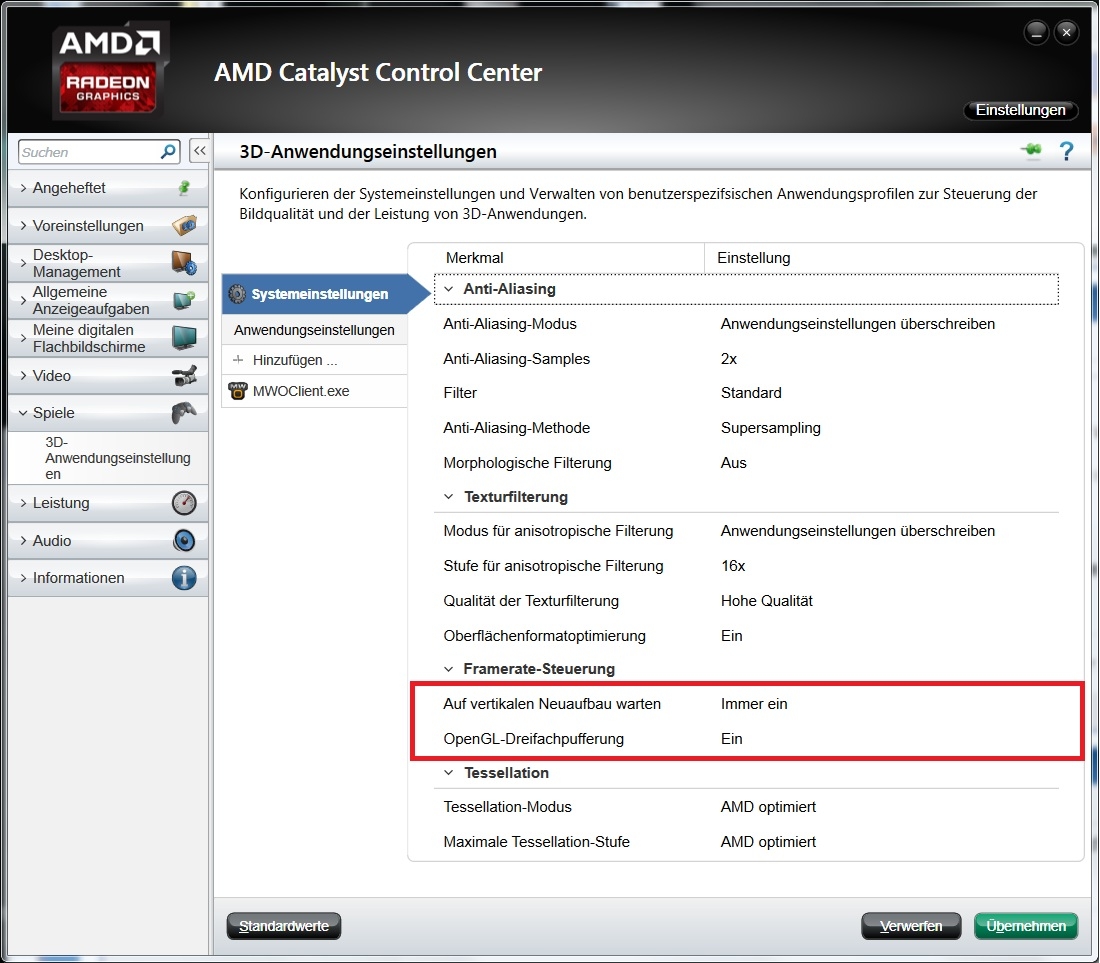Click the Meine digitalen Flachbildschirme icon

(185, 338)
